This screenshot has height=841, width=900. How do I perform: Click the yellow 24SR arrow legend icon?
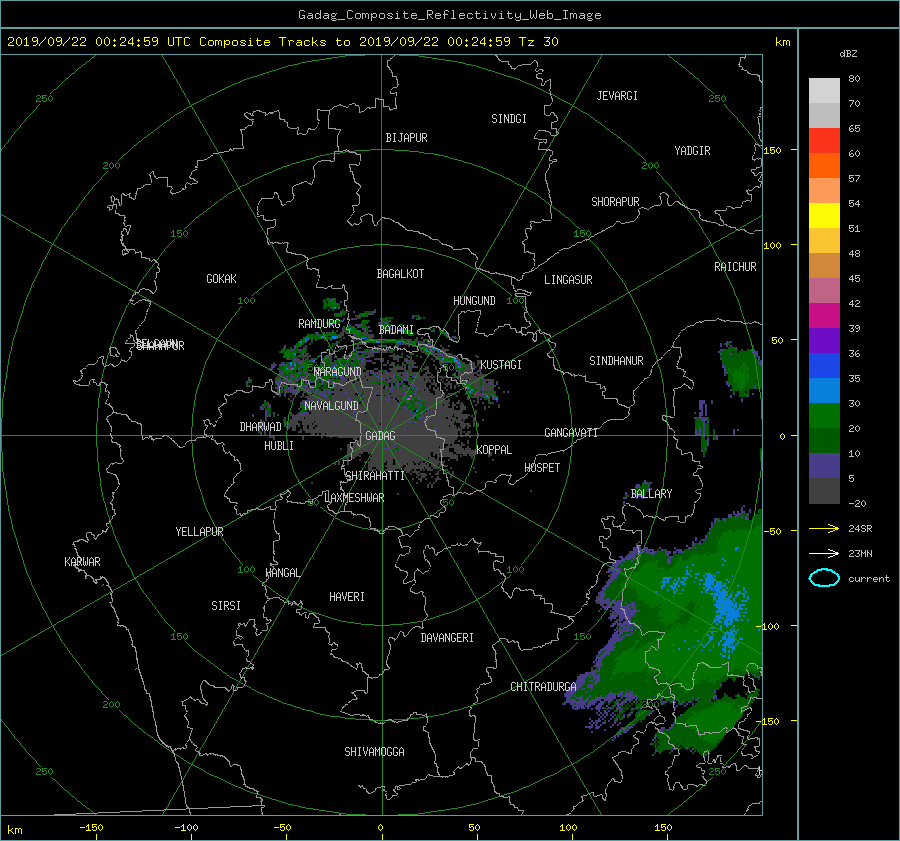point(824,528)
